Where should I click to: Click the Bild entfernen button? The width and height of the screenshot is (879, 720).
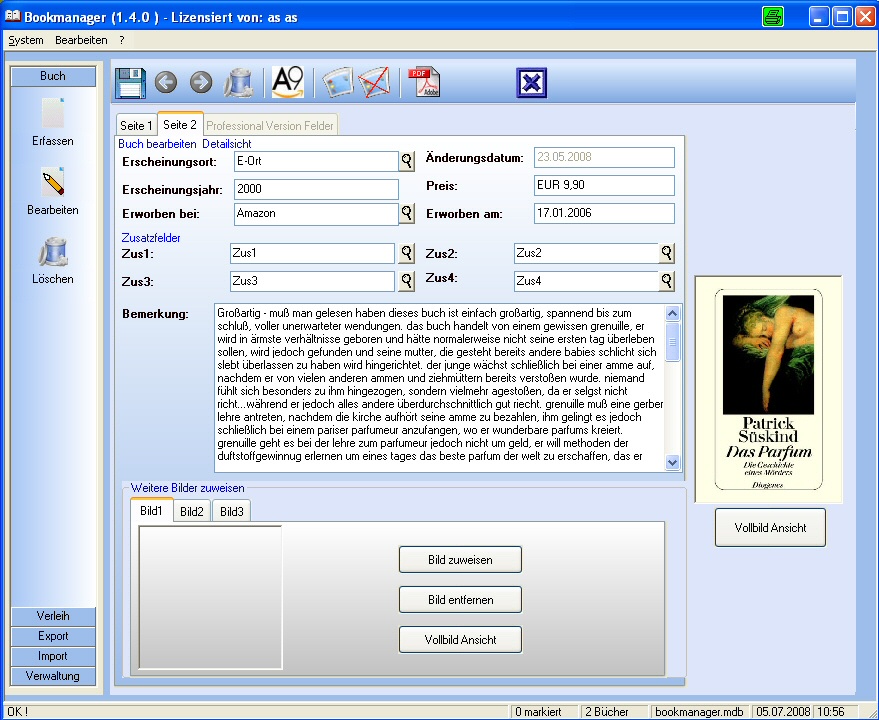pyautogui.click(x=460, y=599)
